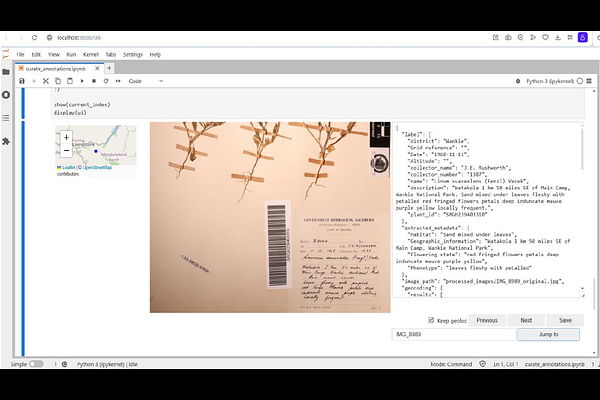600x400 pixels.
Task: Click the Jump to button
Action: click(x=548, y=334)
